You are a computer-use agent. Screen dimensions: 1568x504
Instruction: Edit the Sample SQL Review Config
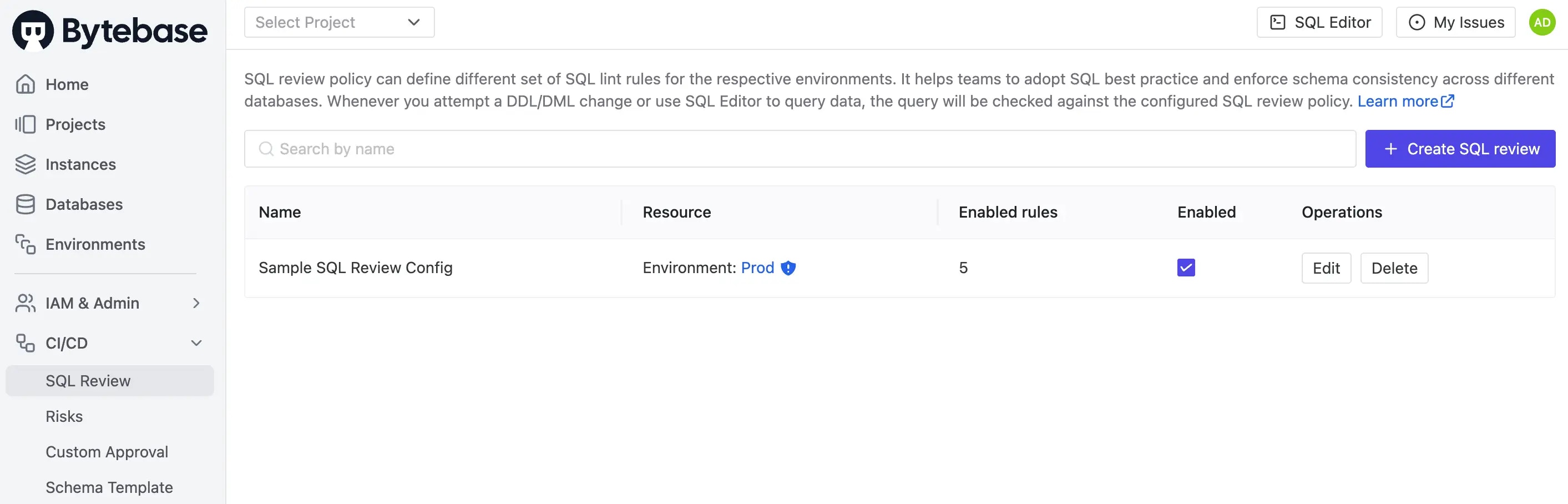[x=1326, y=268]
